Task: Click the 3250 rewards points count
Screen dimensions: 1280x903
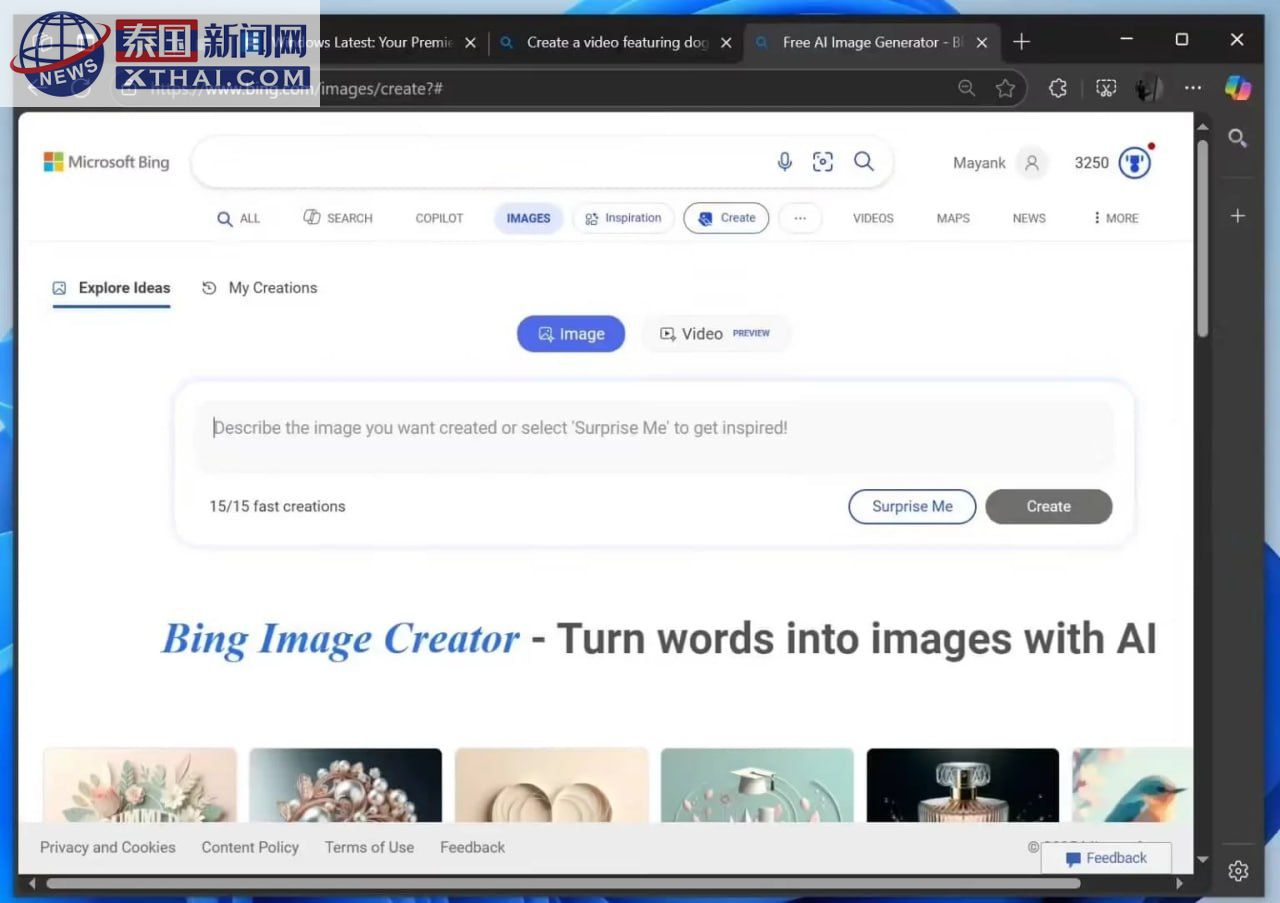Action: tap(1091, 163)
